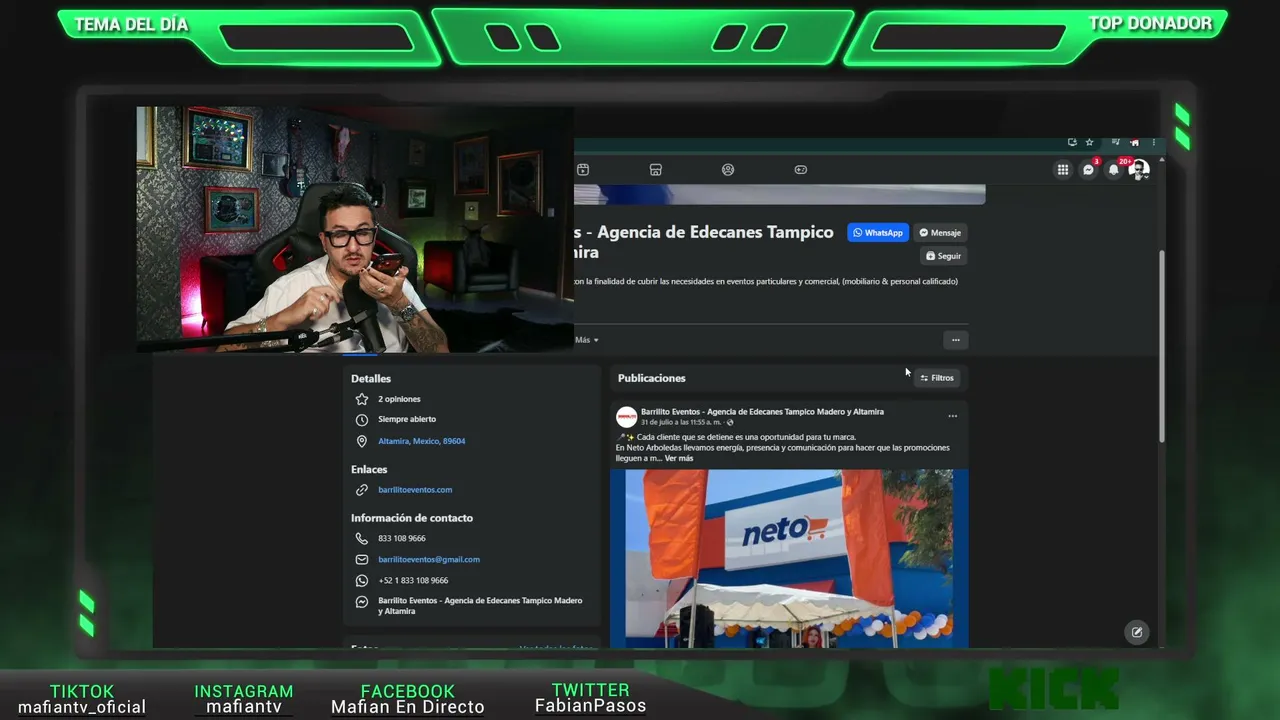Open the post author name link
Screen dimensions: 1280x720
point(762,411)
